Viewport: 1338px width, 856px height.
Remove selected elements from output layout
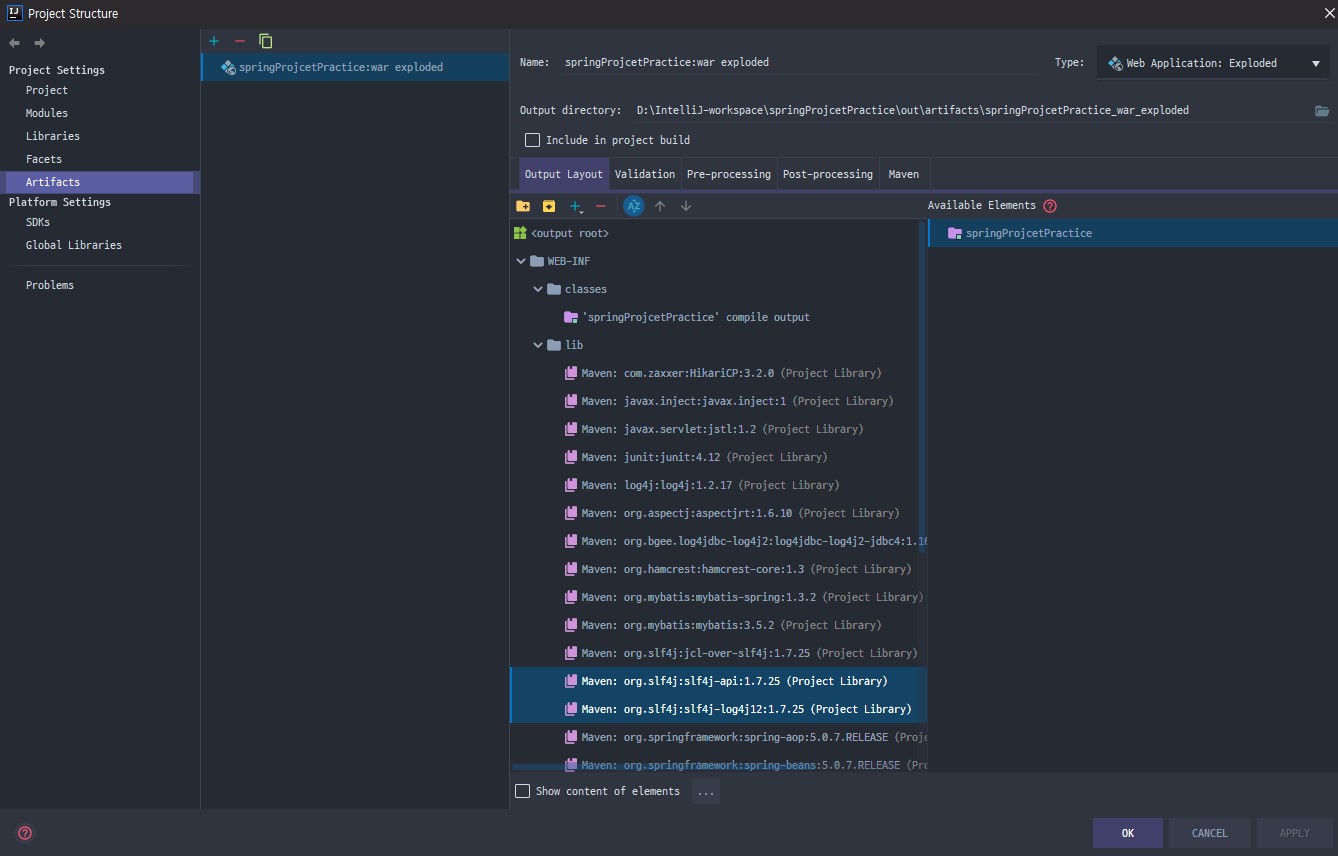(601, 206)
